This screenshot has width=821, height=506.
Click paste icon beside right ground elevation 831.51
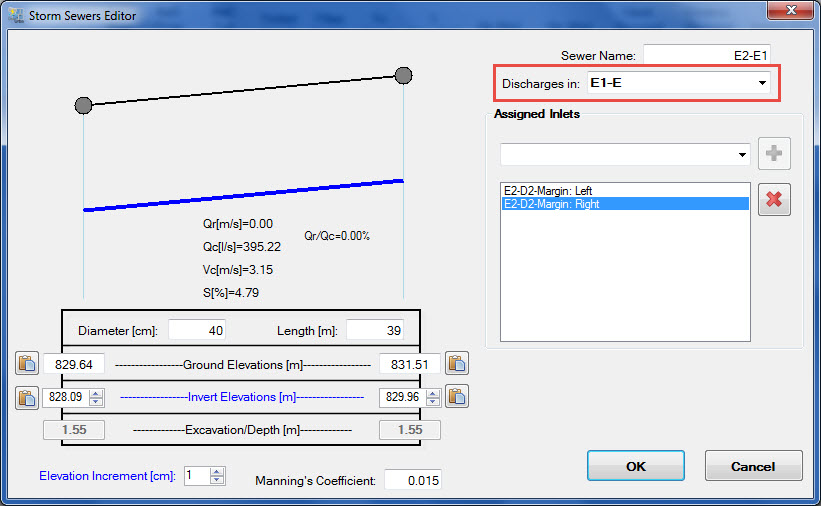coord(457,364)
